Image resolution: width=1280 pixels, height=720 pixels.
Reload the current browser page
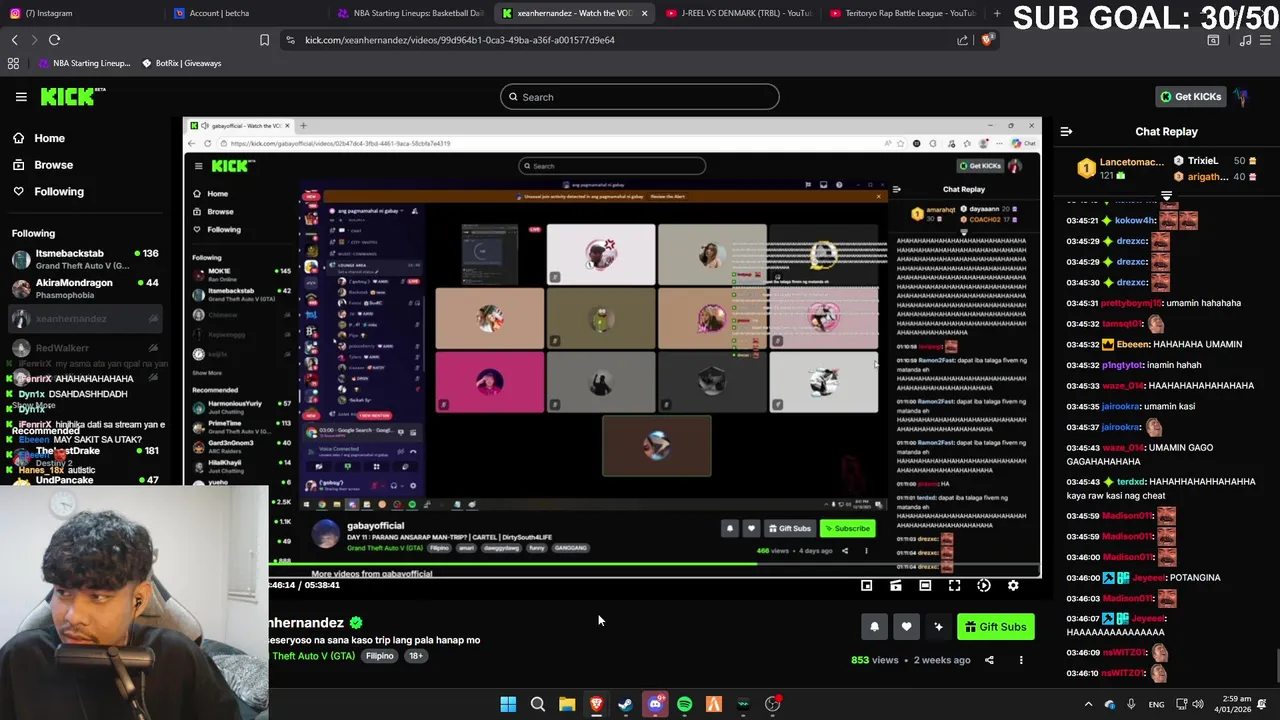(54, 40)
